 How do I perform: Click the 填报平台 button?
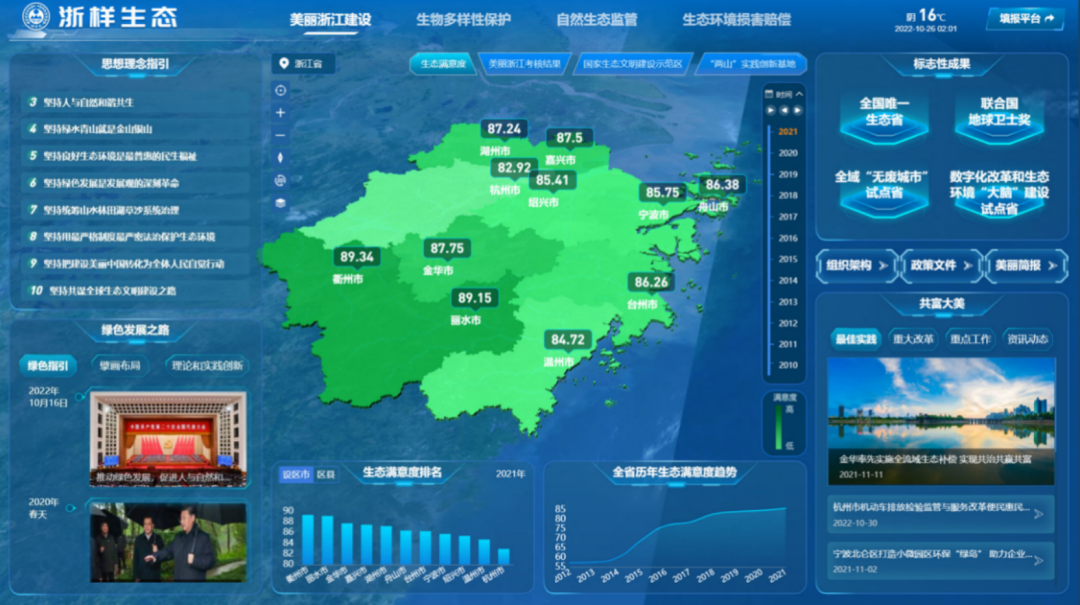pyautogui.click(x=1025, y=19)
